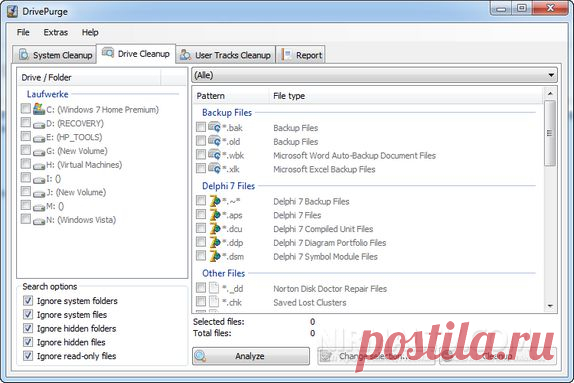Screen dimensions: 574x383
Task: Select the Backup Files group header
Action: click(227, 112)
